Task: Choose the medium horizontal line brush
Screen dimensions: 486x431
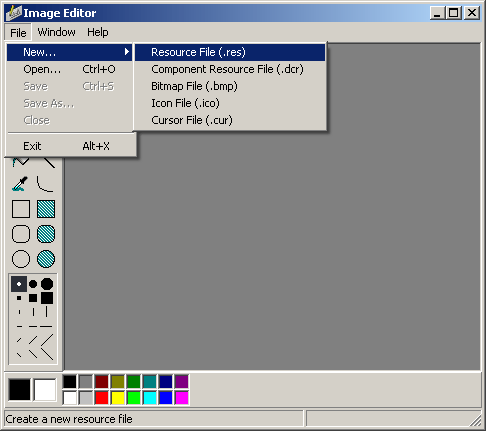Action: tap(33, 326)
